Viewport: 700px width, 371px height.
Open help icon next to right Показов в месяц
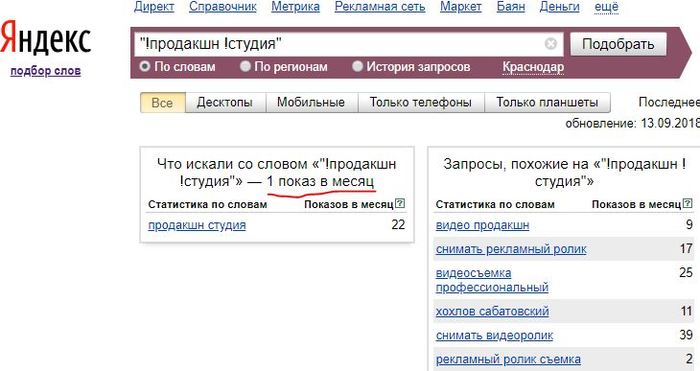[688, 204]
